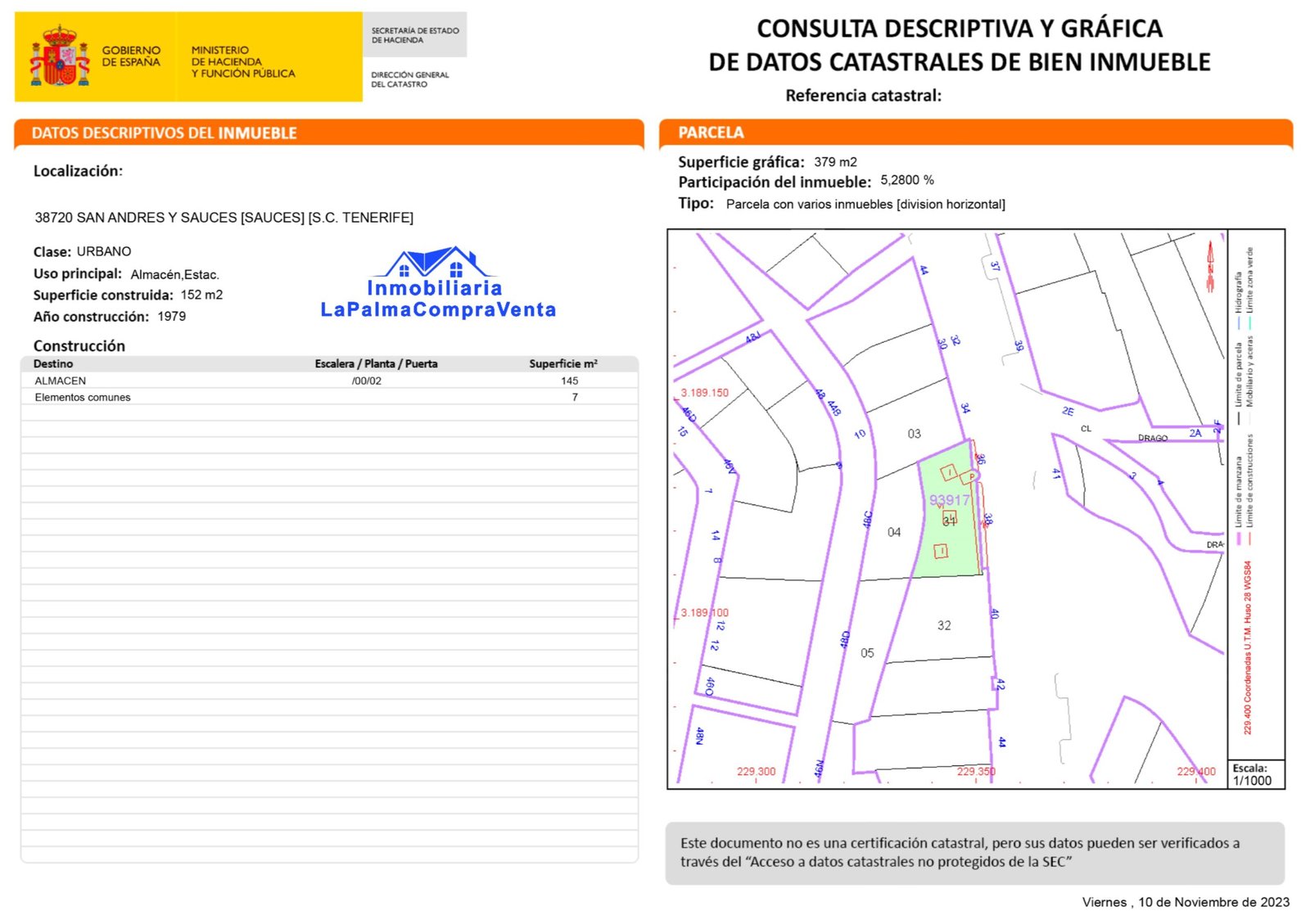The image size is (1310, 924).
Task: Click 'DIRECCIÓN GENERAL DEL CATASTRO' text
Action: coord(409,79)
